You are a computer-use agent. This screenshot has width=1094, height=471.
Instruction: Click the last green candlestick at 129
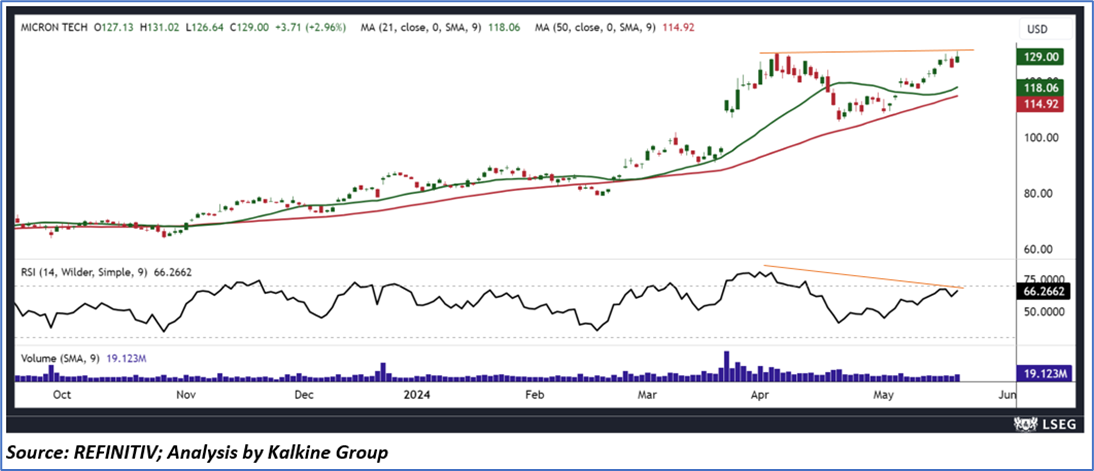click(x=957, y=58)
